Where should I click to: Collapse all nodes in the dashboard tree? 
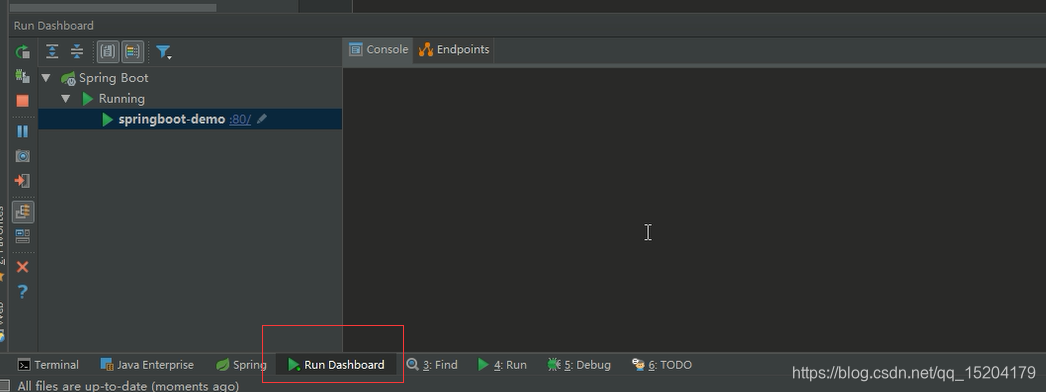tap(77, 51)
